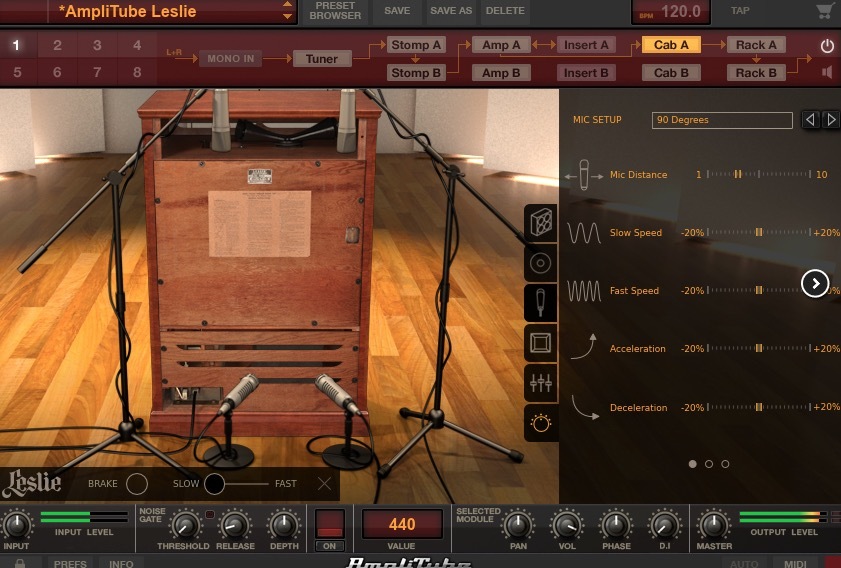Toggle the MONO IN routing button
Screen dimensions: 841x568
[x=231, y=59]
